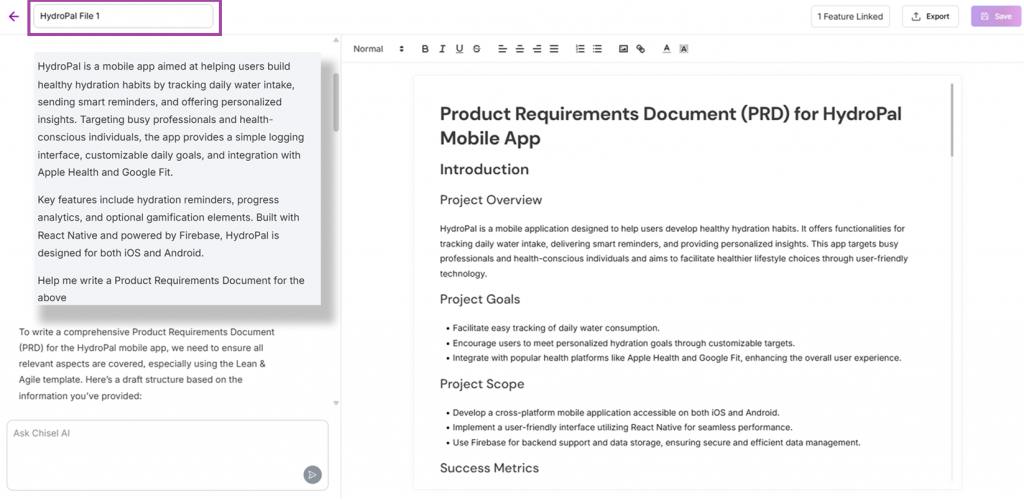Click the Project Goals heading
This screenshot has width=1024, height=501.
(480, 300)
